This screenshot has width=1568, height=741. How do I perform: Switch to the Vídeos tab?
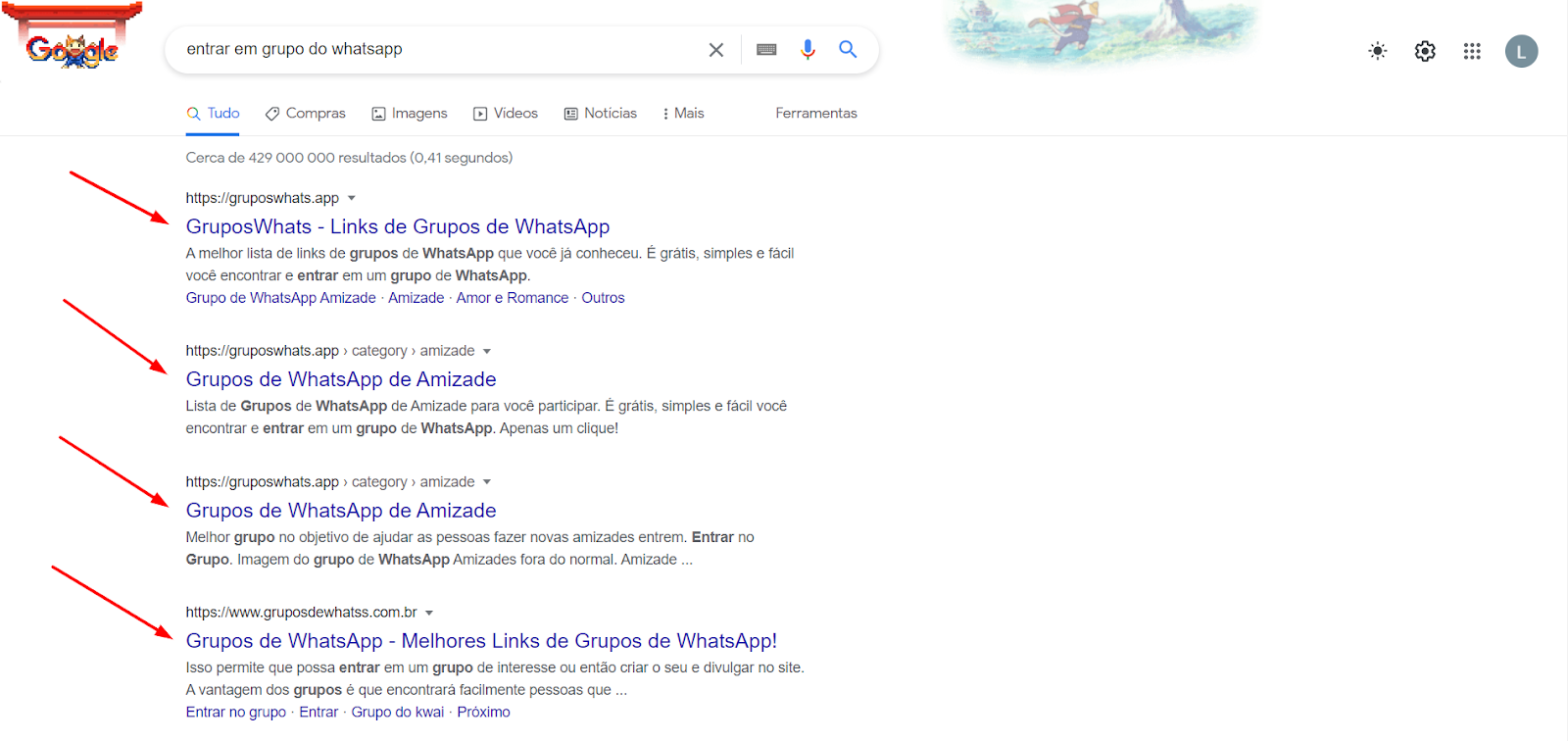pyautogui.click(x=506, y=114)
